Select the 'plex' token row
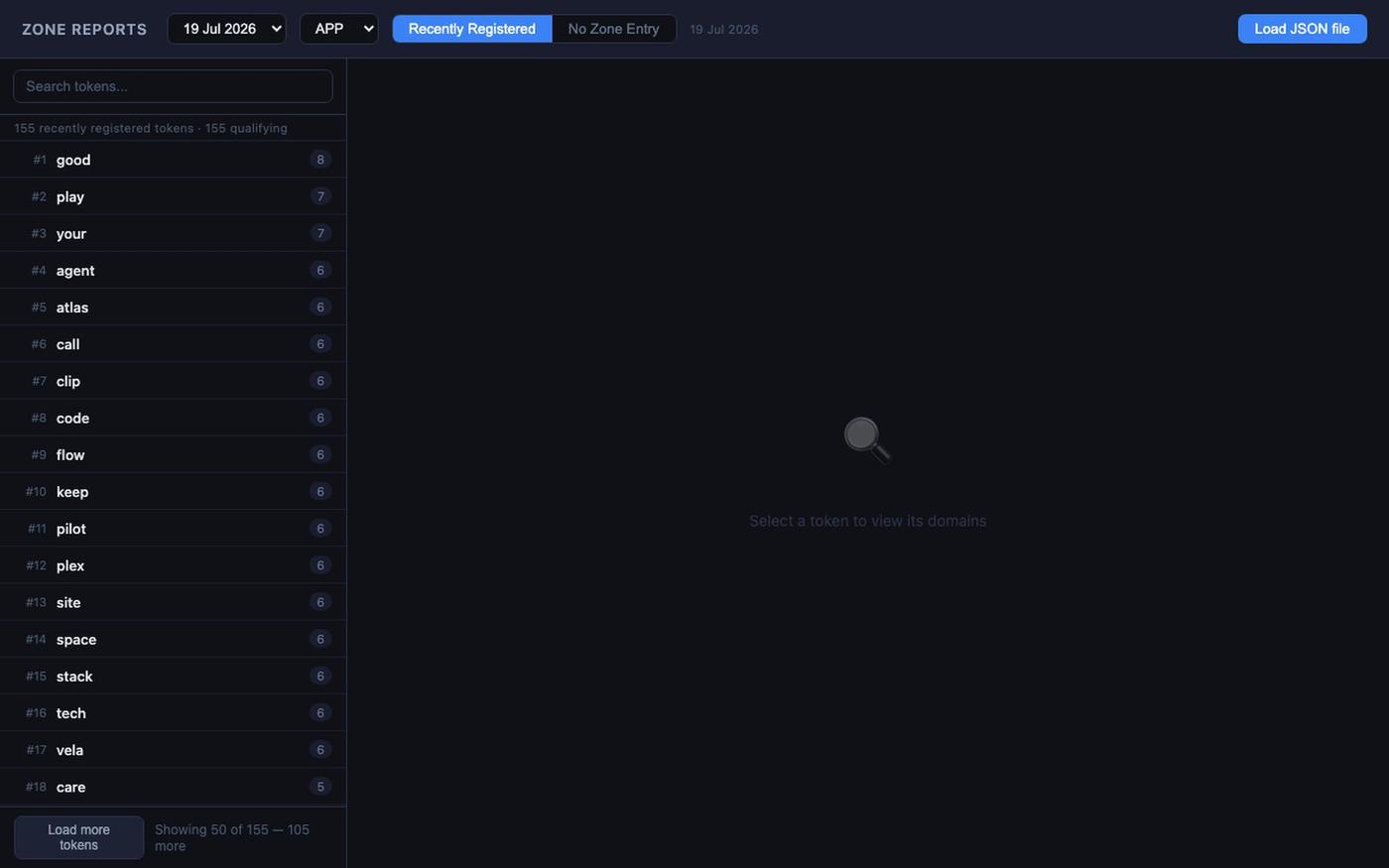 [173, 565]
